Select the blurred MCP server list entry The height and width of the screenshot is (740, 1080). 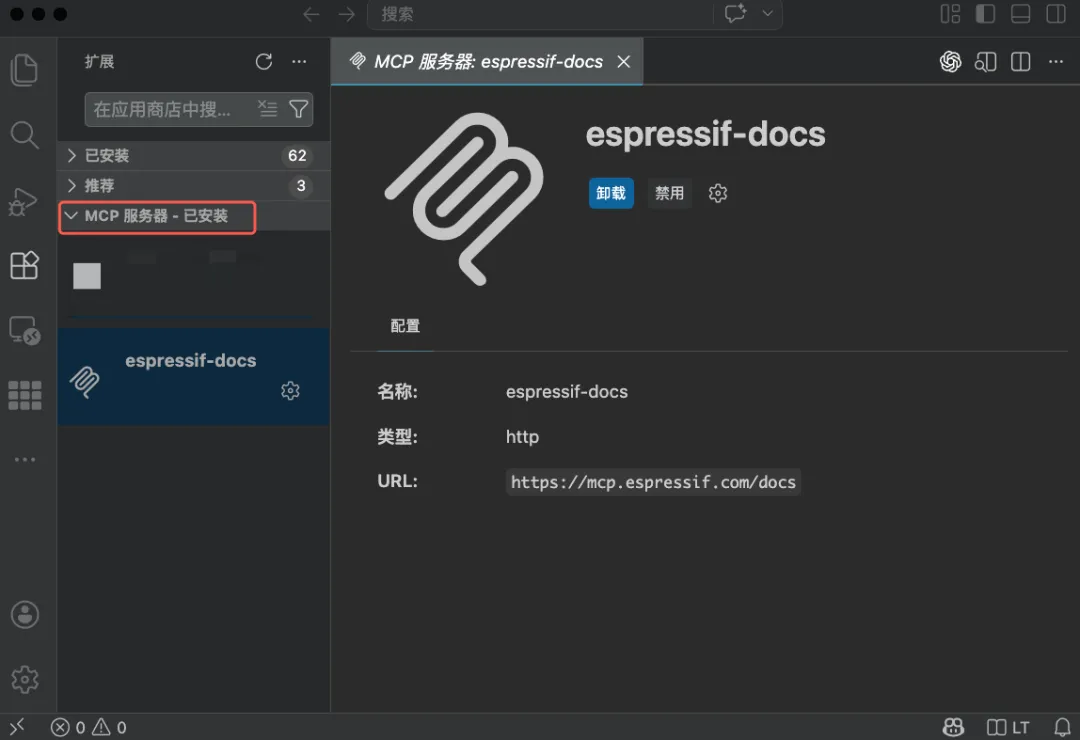194,277
